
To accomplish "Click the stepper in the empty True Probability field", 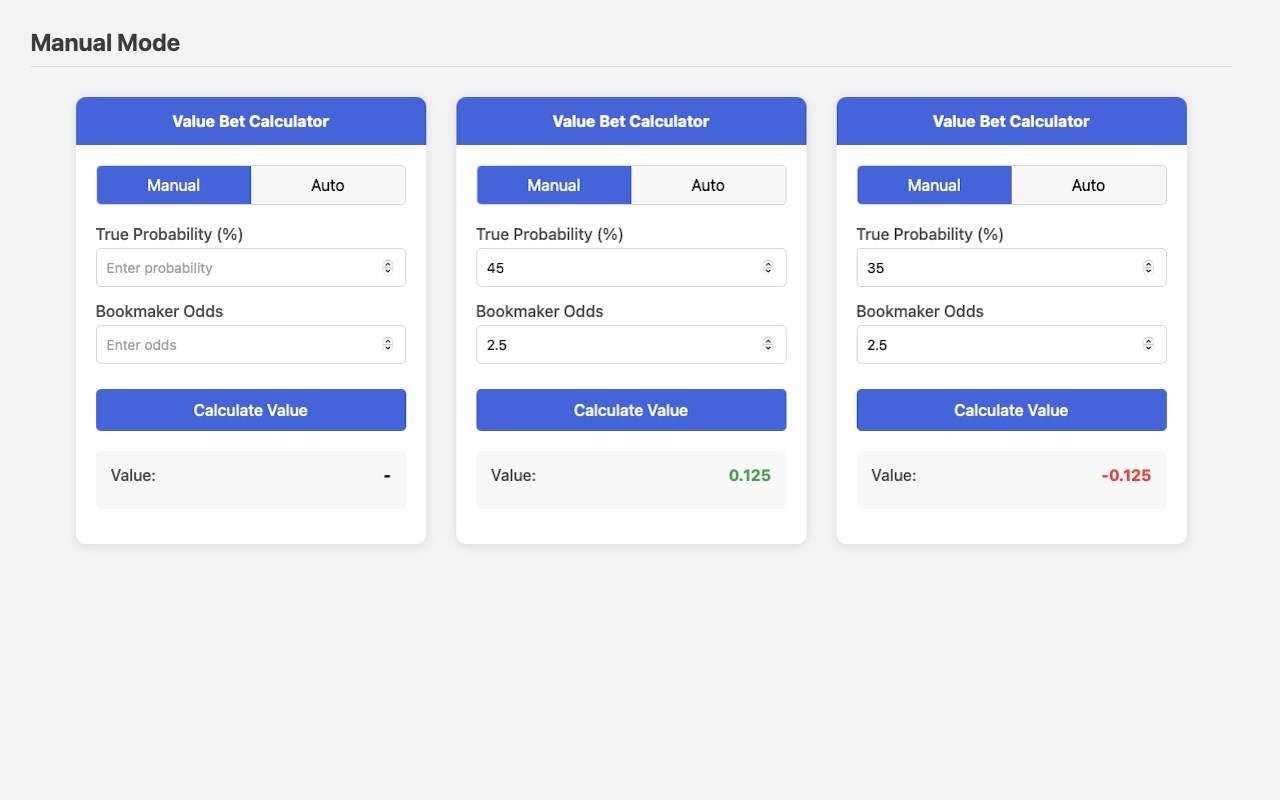I will pos(387,268).
